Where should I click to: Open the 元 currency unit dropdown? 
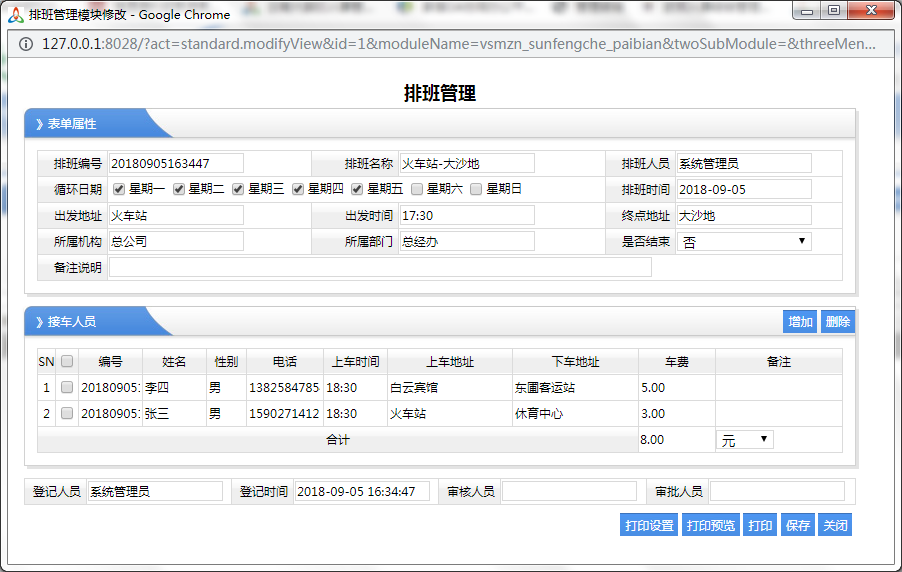point(745,440)
